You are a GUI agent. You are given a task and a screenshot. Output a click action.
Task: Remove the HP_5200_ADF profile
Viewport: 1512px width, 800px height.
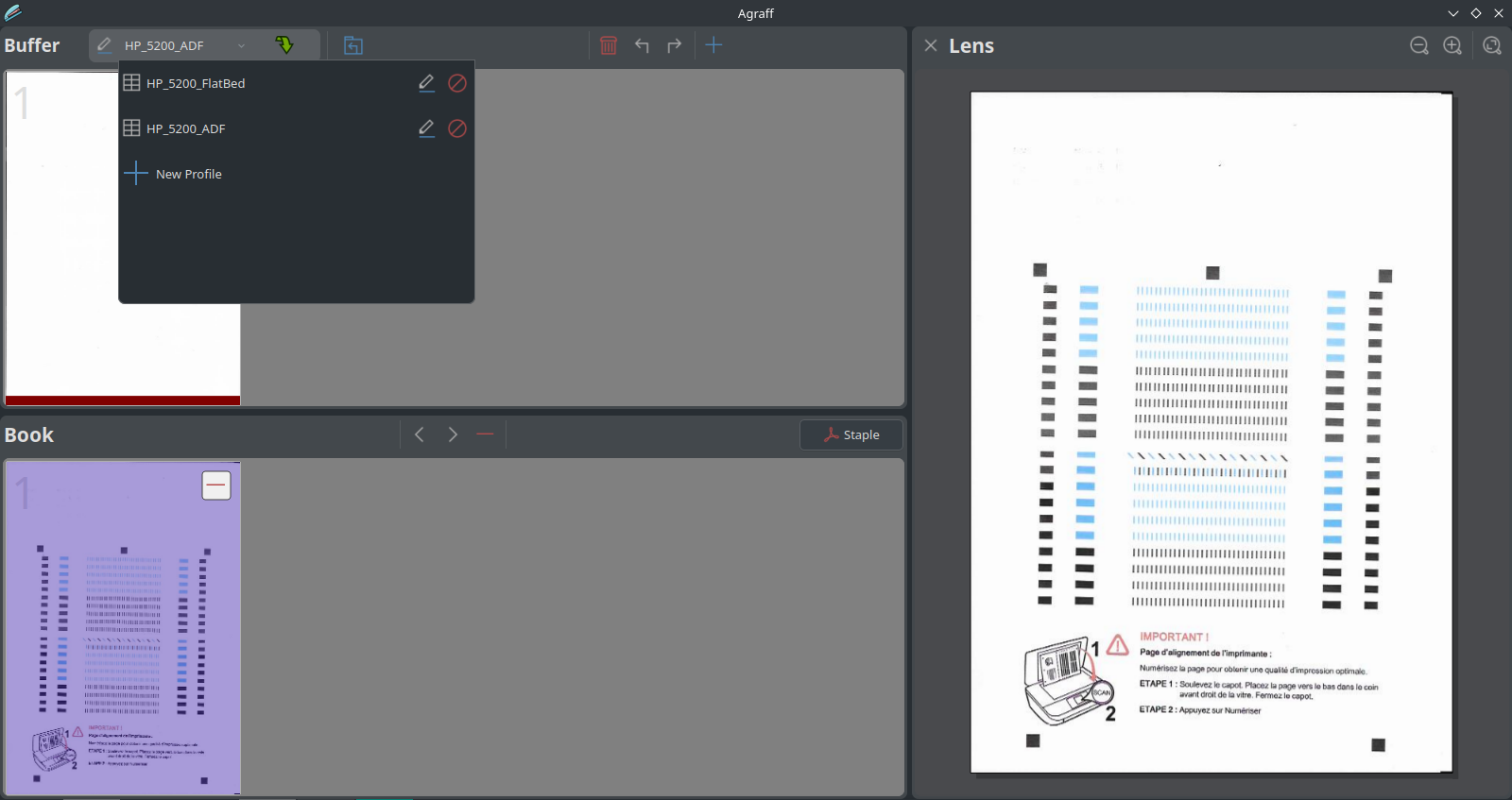(x=457, y=128)
